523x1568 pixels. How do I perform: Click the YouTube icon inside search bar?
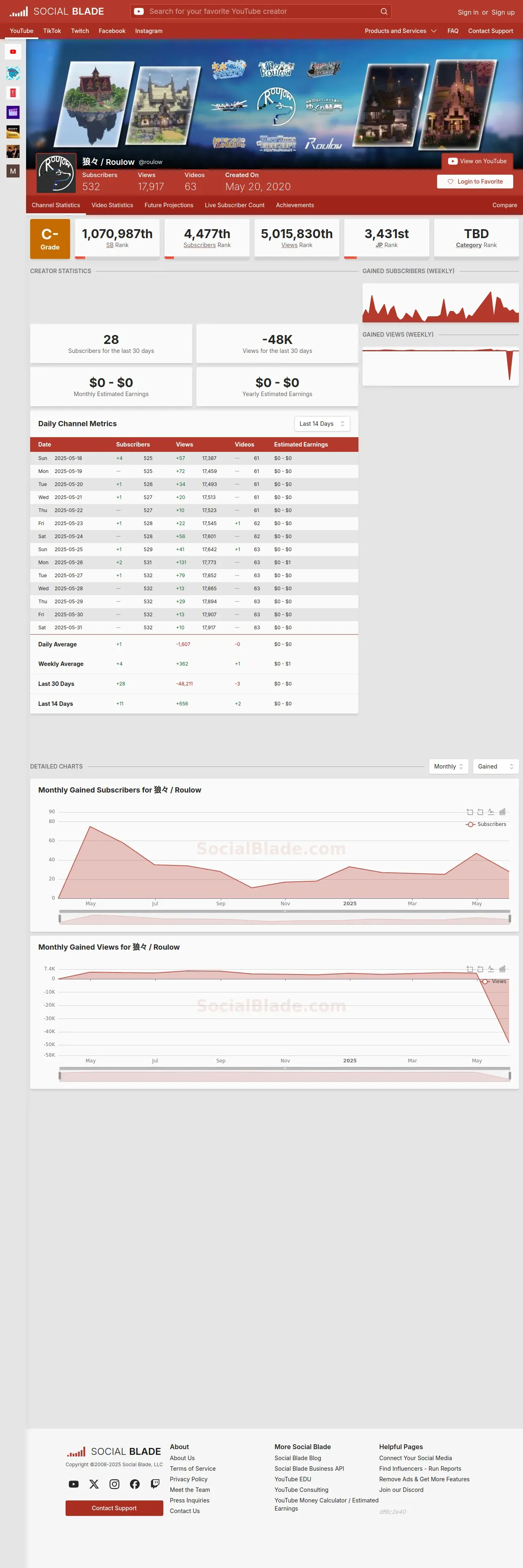(x=139, y=11)
